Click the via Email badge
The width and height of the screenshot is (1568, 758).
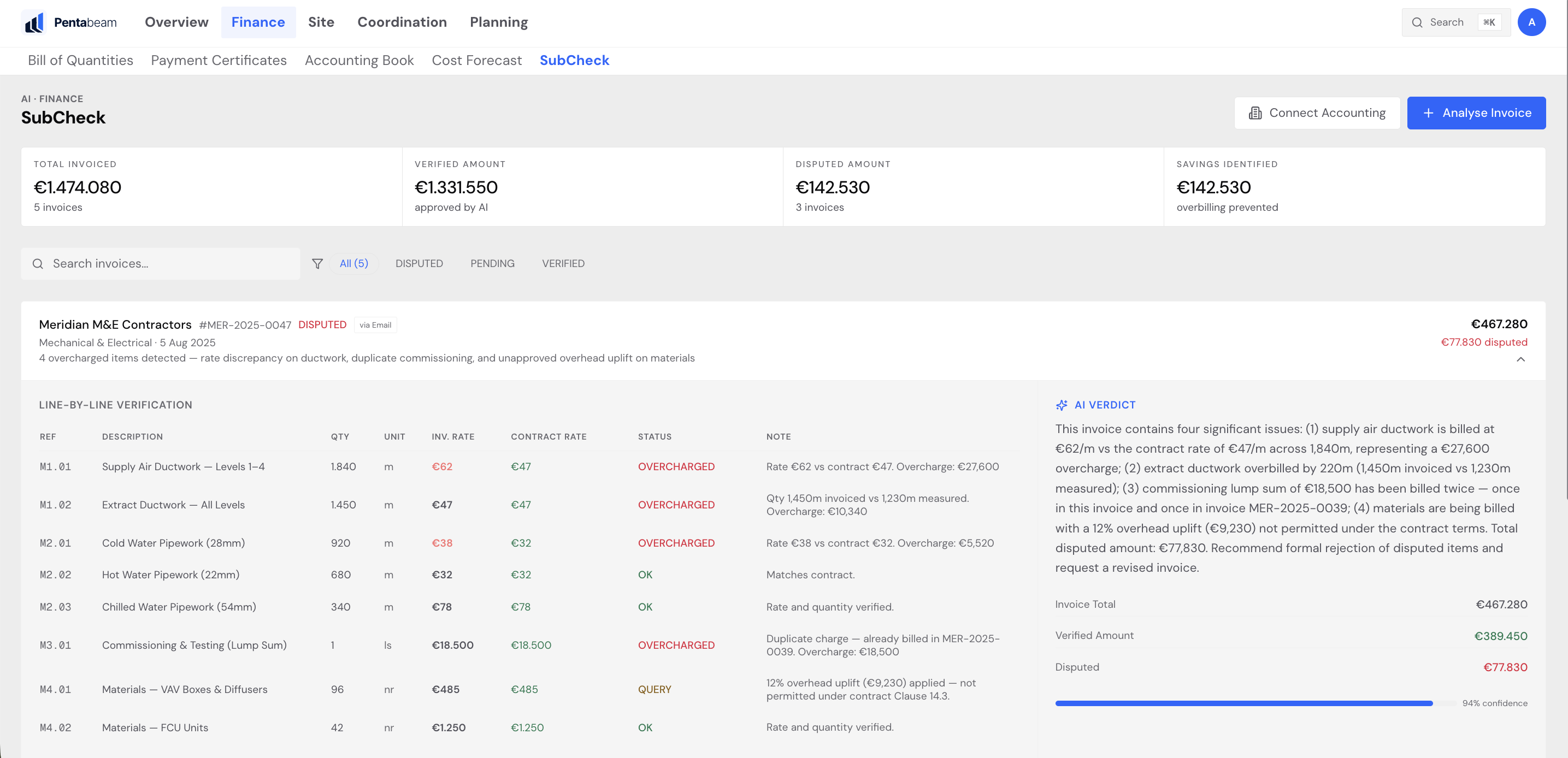[x=375, y=325]
